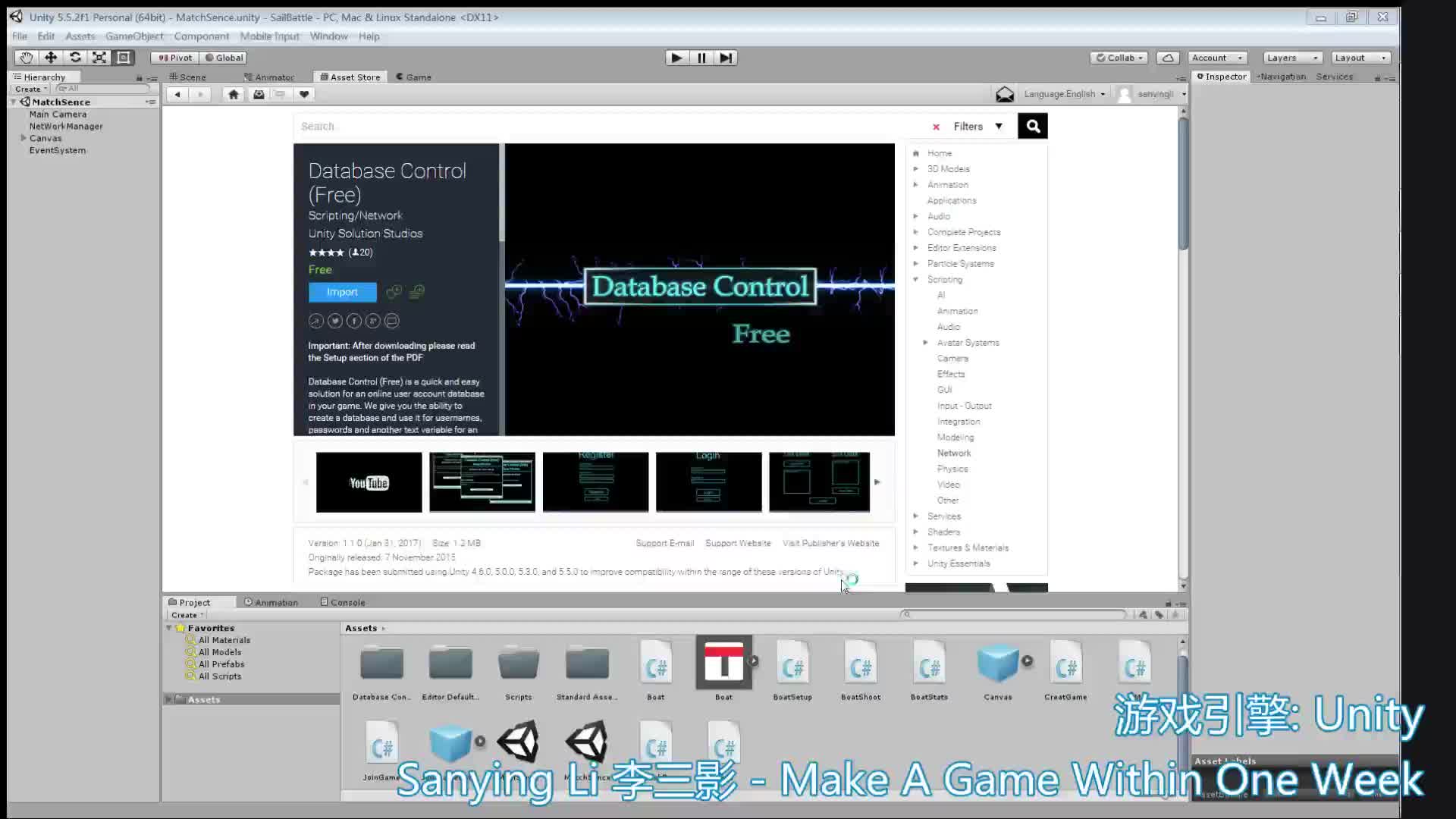This screenshot has width=1456, height=819.
Task: Select Main Camera in Hierarchy
Action: coord(58,114)
